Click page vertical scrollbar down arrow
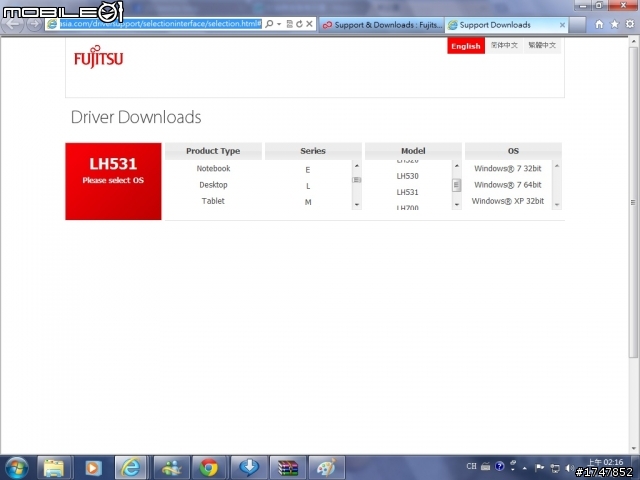This screenshot has width=640, height=480. point(634,449)
